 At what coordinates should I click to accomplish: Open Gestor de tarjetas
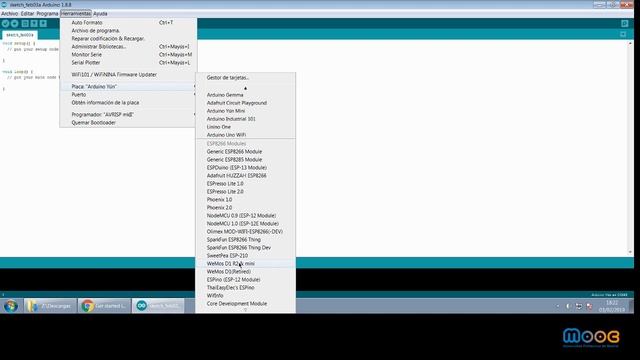point(245,78)
